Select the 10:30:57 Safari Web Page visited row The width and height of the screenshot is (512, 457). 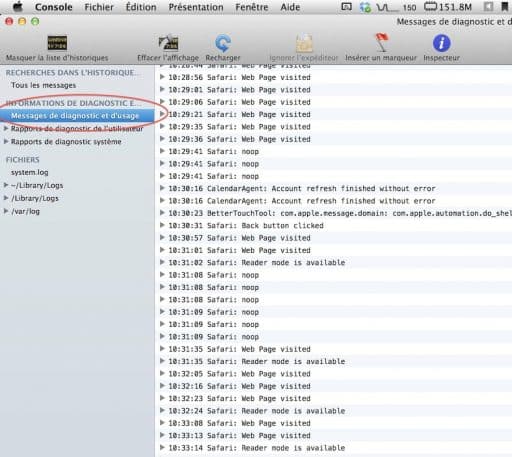pyautogui.click(x=333, y=238)
